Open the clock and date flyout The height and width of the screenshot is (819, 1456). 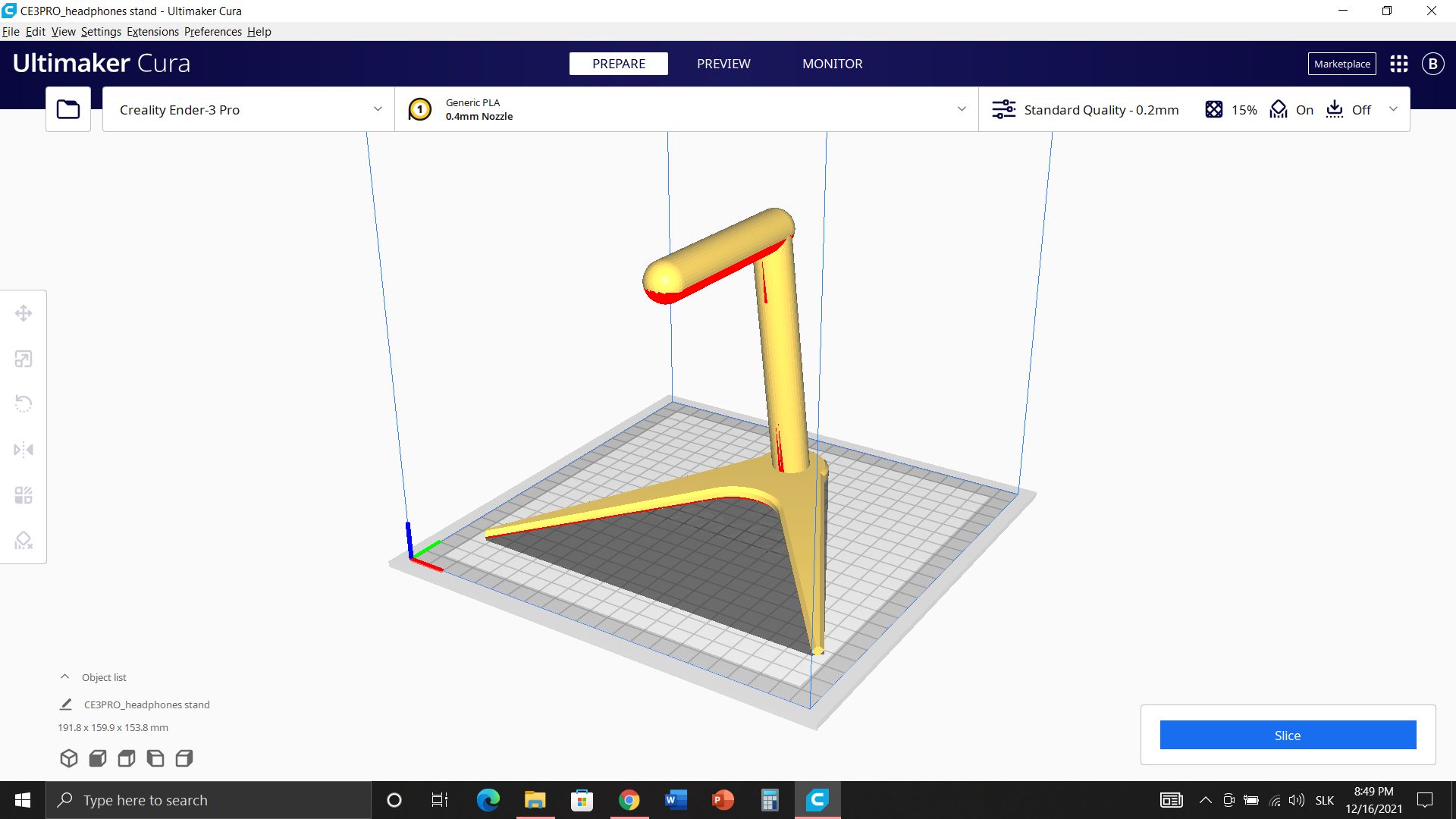point(1373,800)
